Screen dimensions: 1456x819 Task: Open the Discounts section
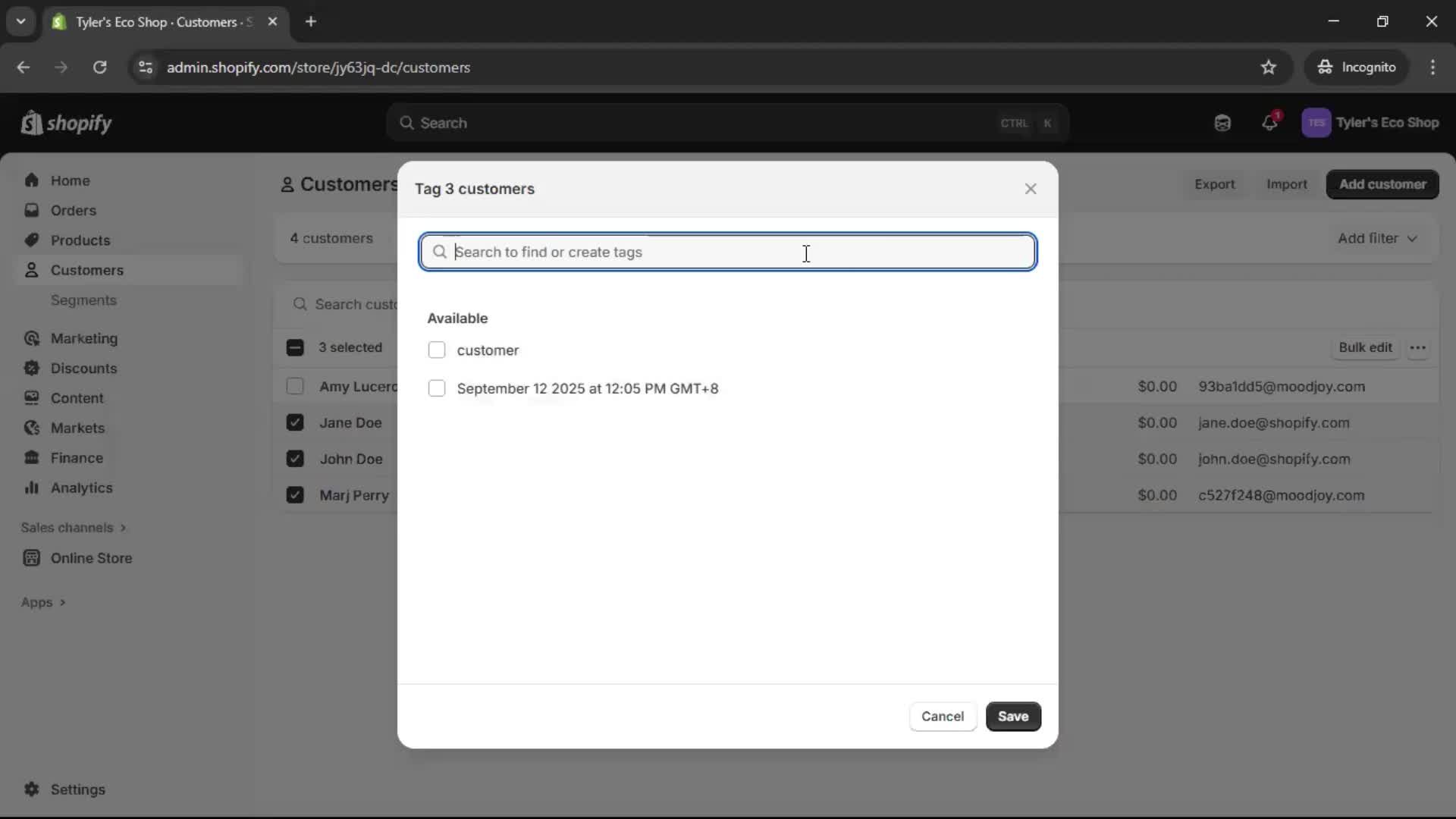click(x=83, y=369)
